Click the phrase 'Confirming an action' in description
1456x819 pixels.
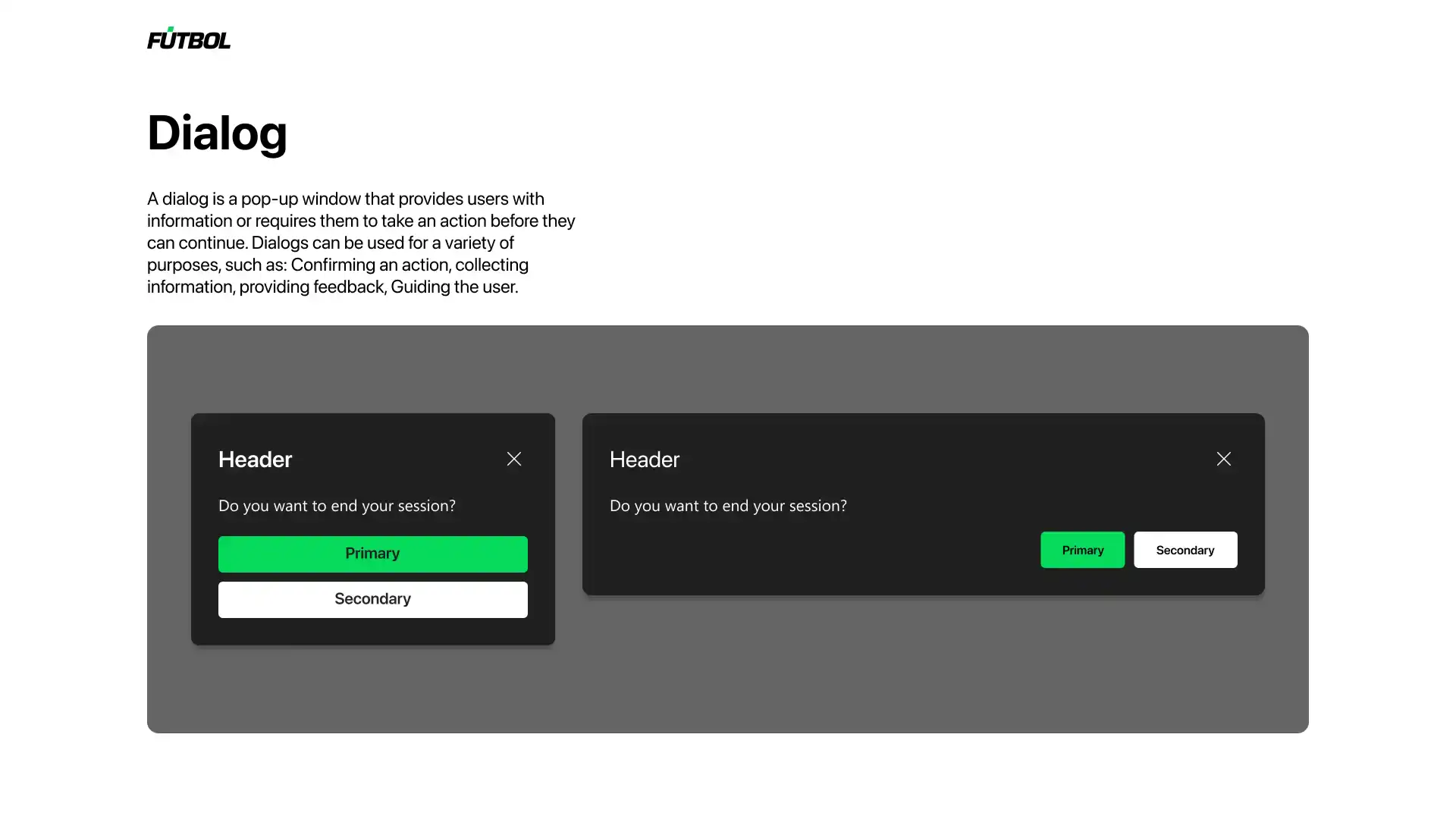(370, 265)
